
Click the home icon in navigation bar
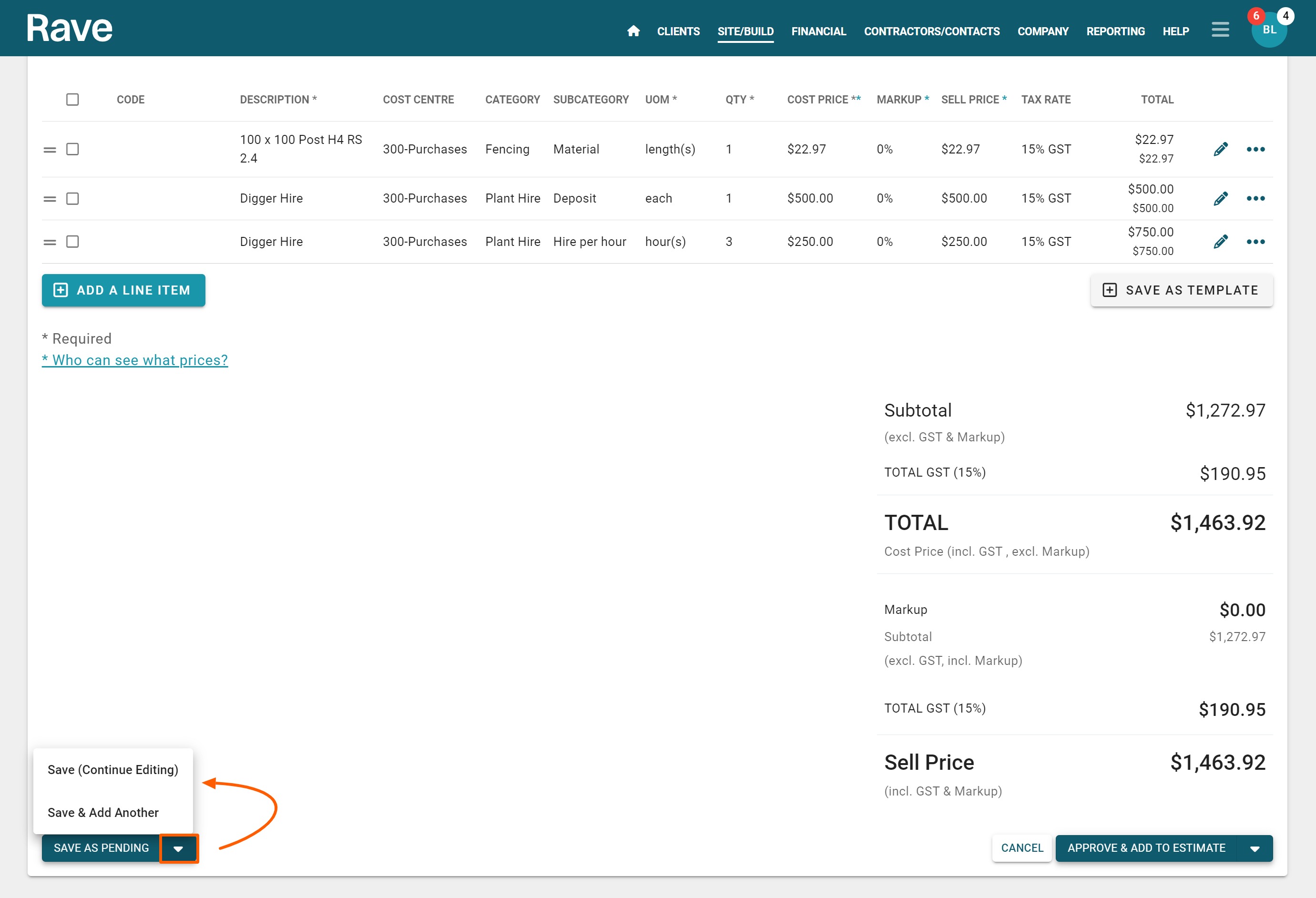coord(633,31)
